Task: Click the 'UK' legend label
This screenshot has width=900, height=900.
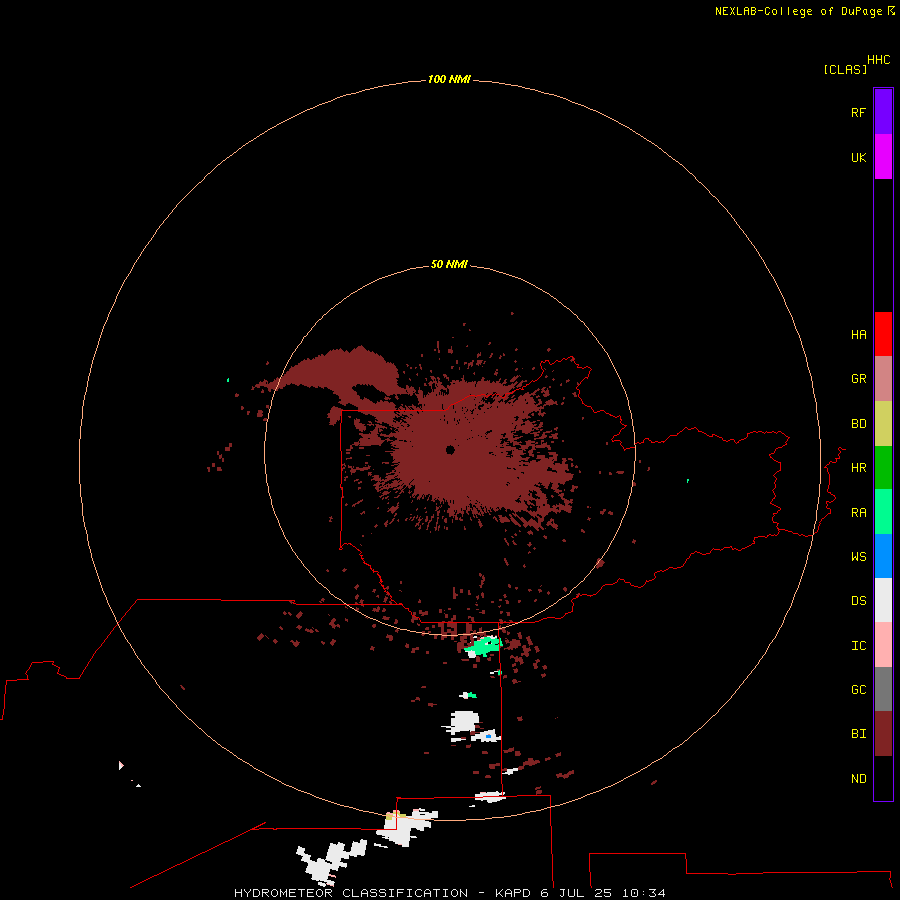Action: coord(858,157)
